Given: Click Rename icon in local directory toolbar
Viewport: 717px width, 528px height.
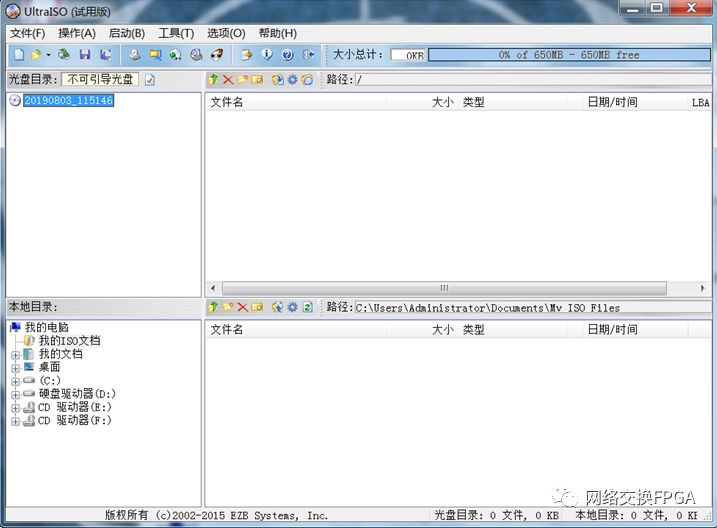Looking at the screenshot, I should click(257, 307).
